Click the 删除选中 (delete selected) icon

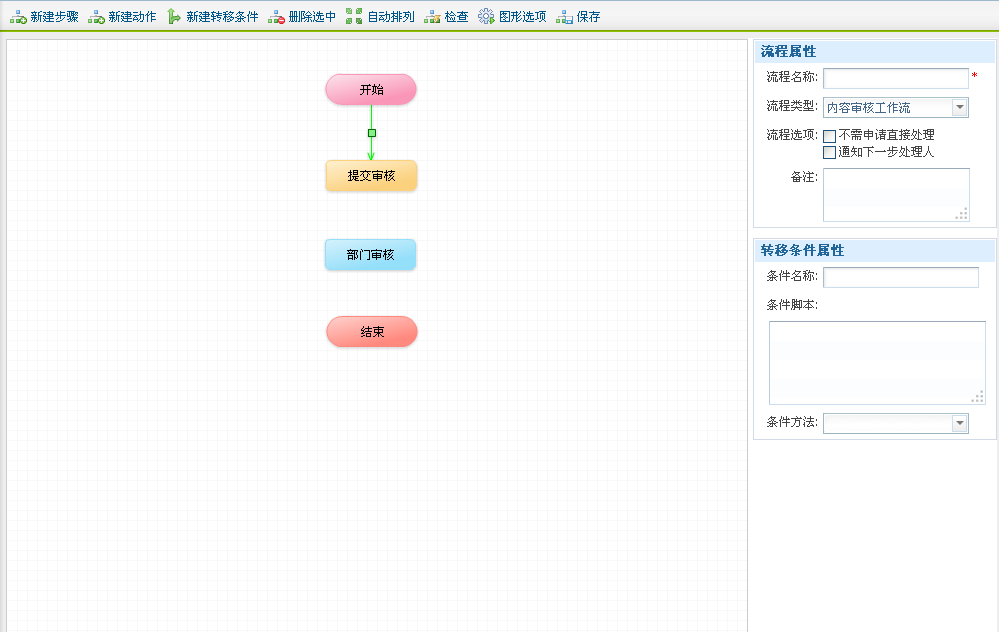point(276,17)
